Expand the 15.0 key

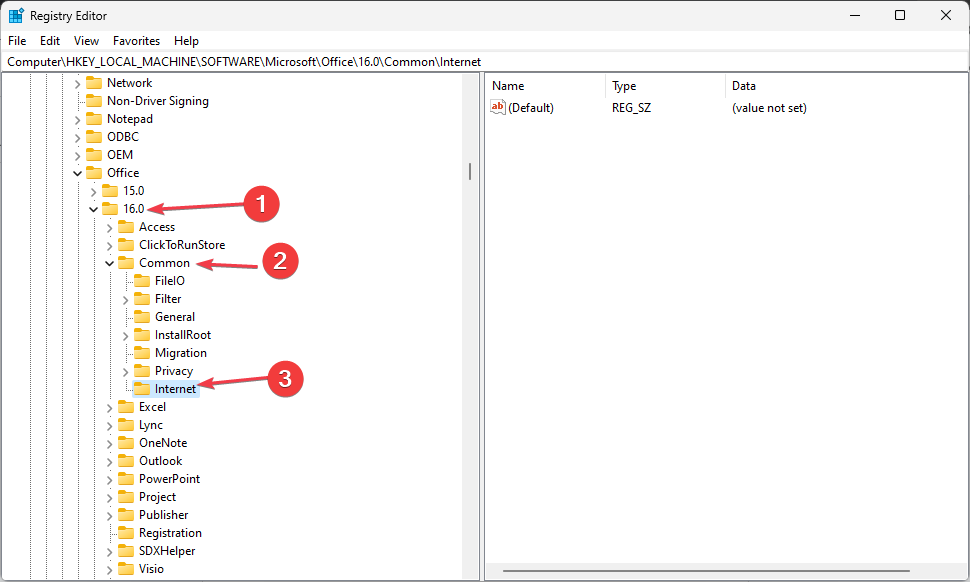93,191
